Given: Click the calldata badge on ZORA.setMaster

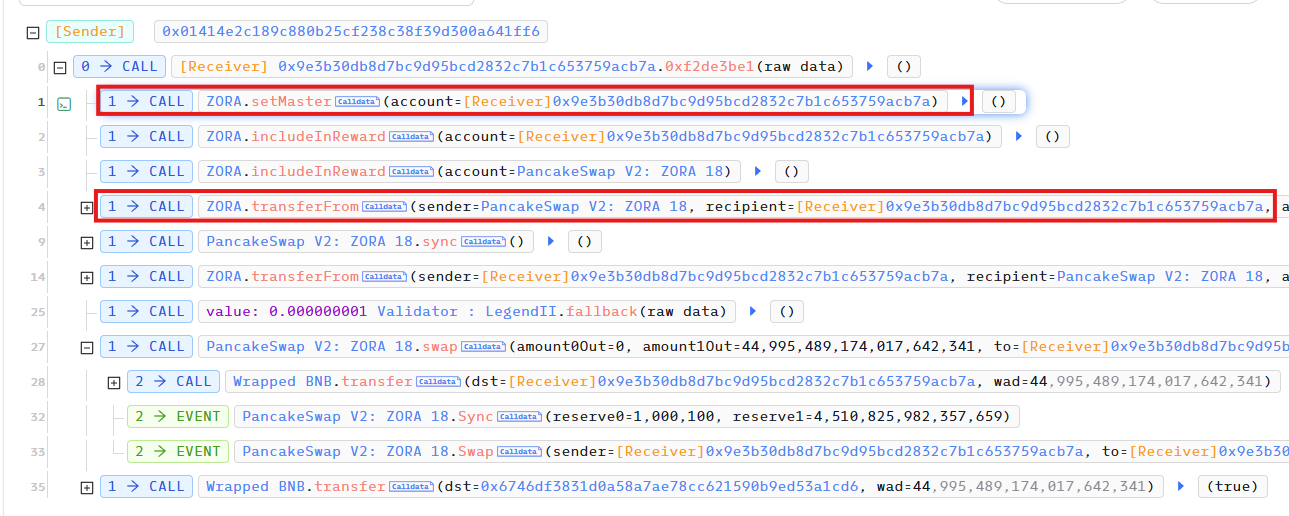Looking at the screenshot, I should [357, 101].
